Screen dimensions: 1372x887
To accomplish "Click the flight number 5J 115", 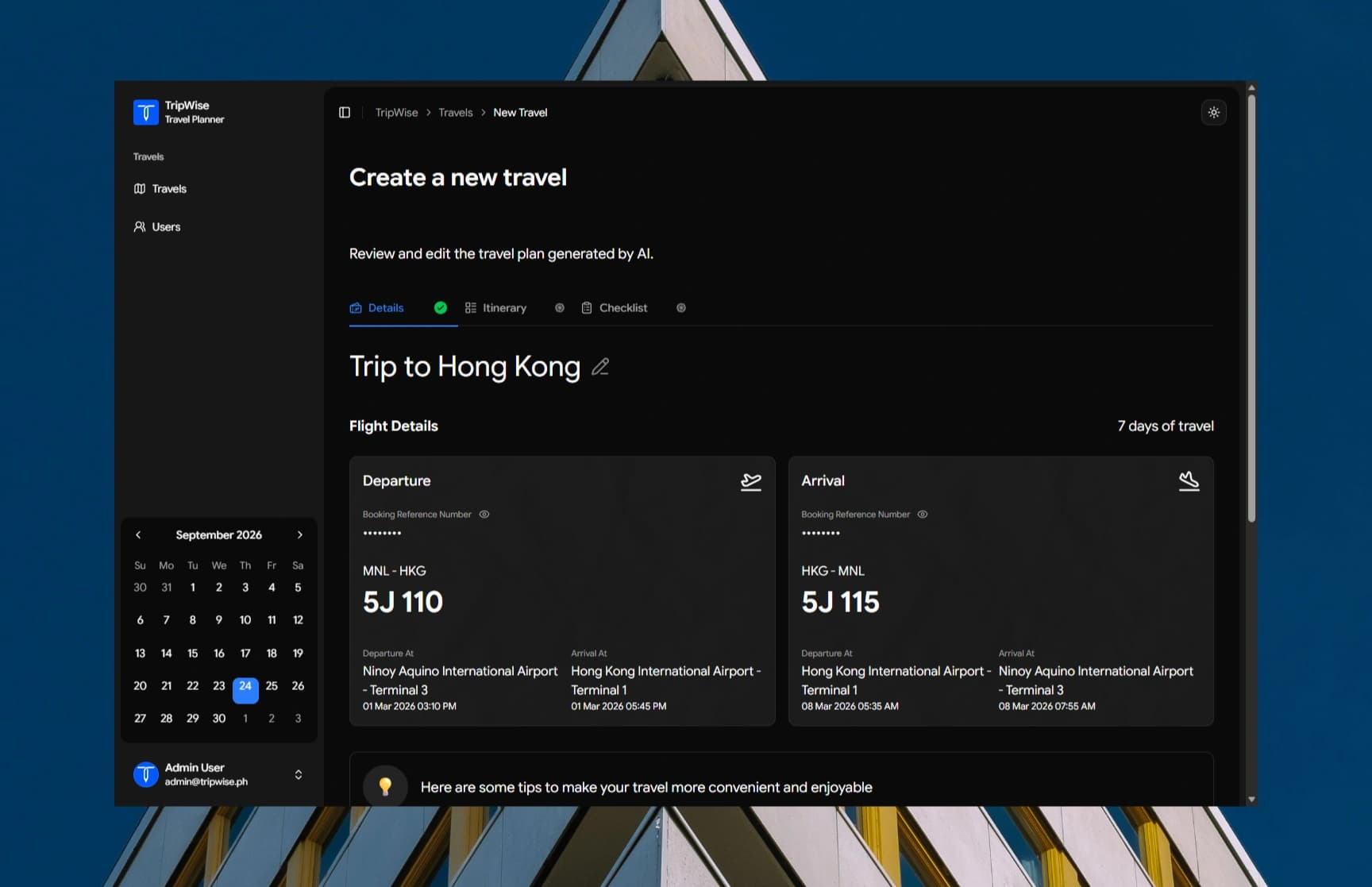I will coord(840,602).
